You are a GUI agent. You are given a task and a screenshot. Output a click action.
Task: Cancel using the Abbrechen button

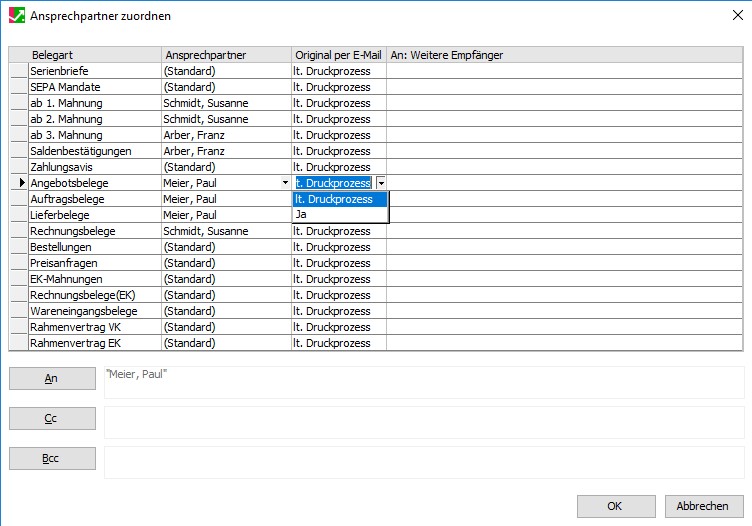(x=704, y=506)
